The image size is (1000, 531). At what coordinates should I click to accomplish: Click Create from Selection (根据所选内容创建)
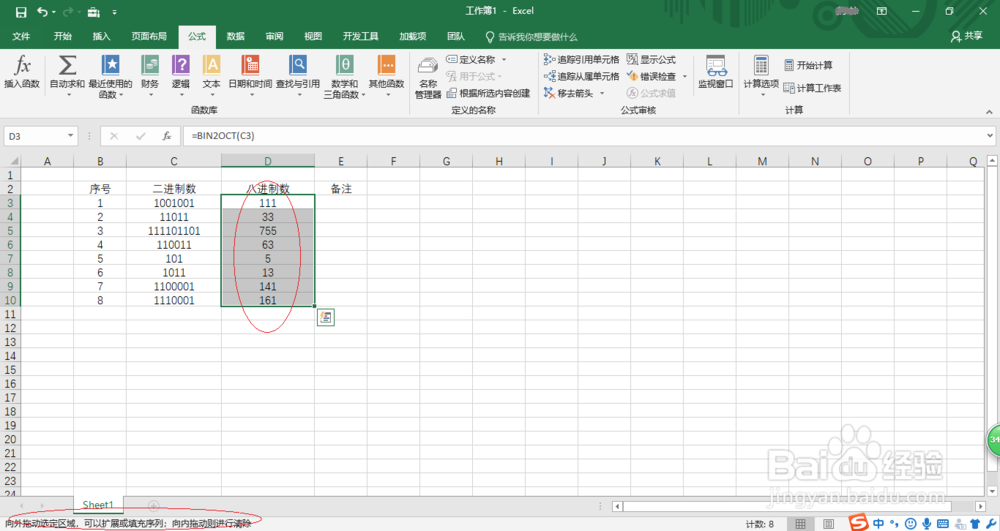488,93
